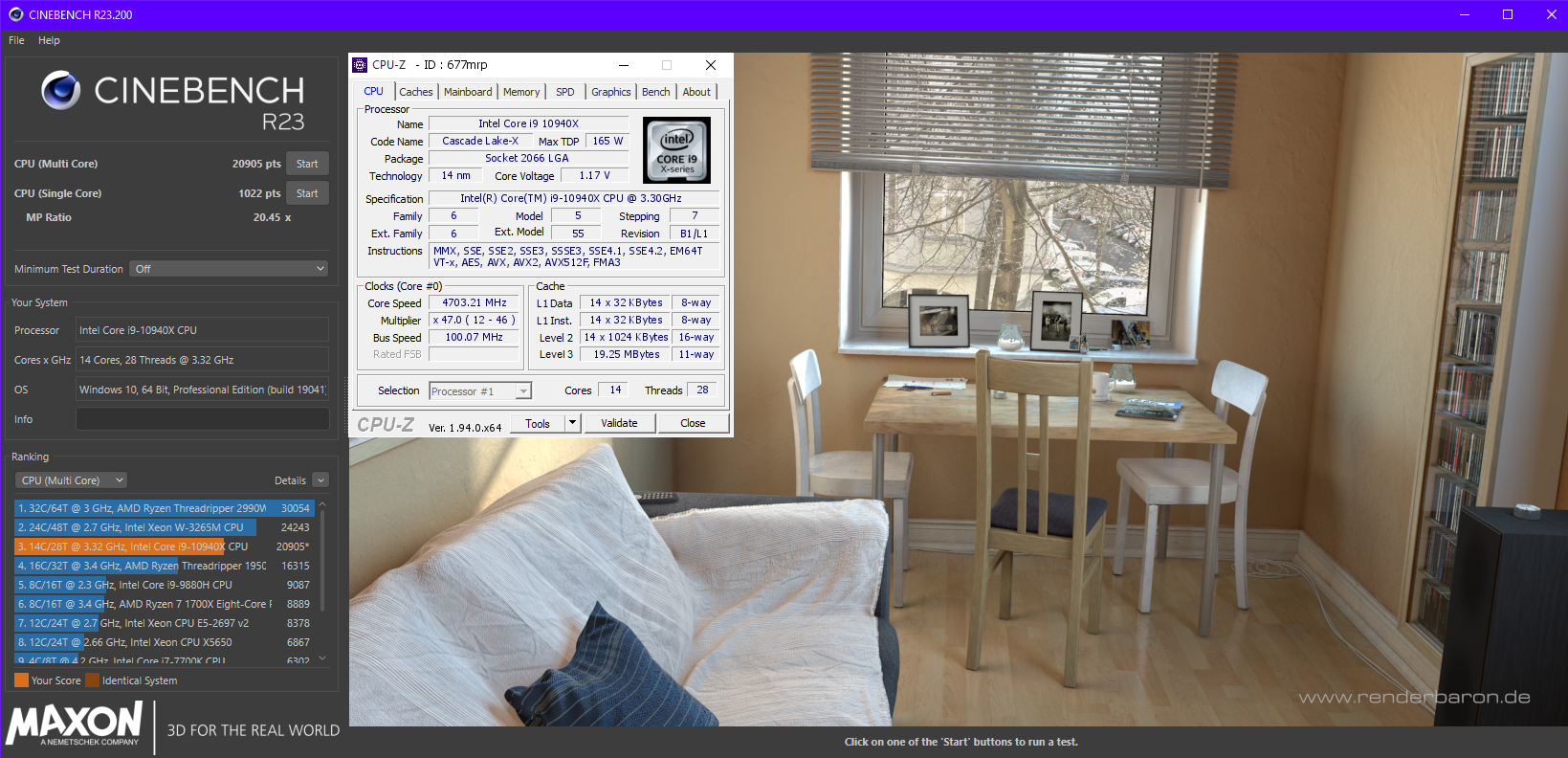1568x758 pixels.
Task: Expand the ranking Details chevron
Action: [320, 480]
